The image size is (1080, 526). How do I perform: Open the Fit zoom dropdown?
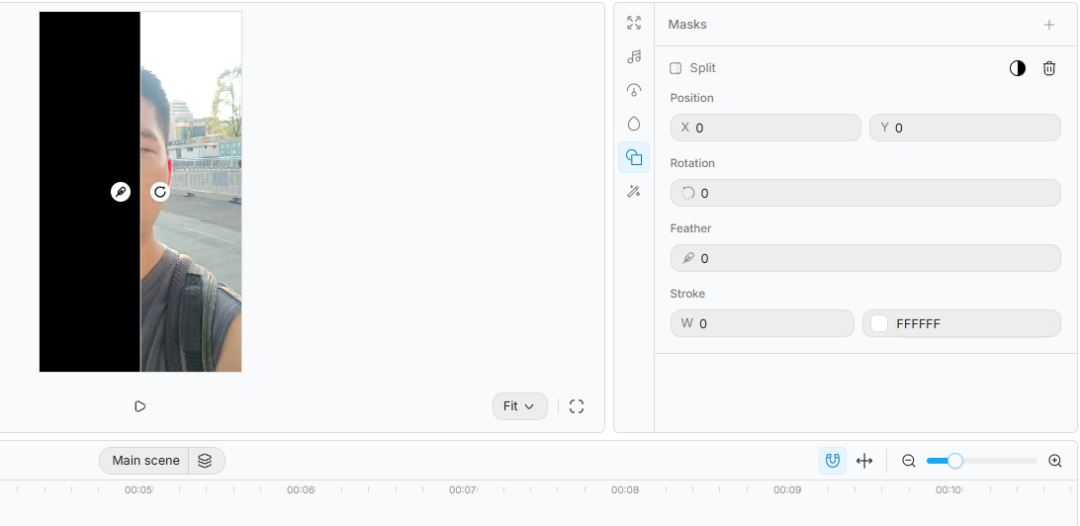(x=520, y=406)
